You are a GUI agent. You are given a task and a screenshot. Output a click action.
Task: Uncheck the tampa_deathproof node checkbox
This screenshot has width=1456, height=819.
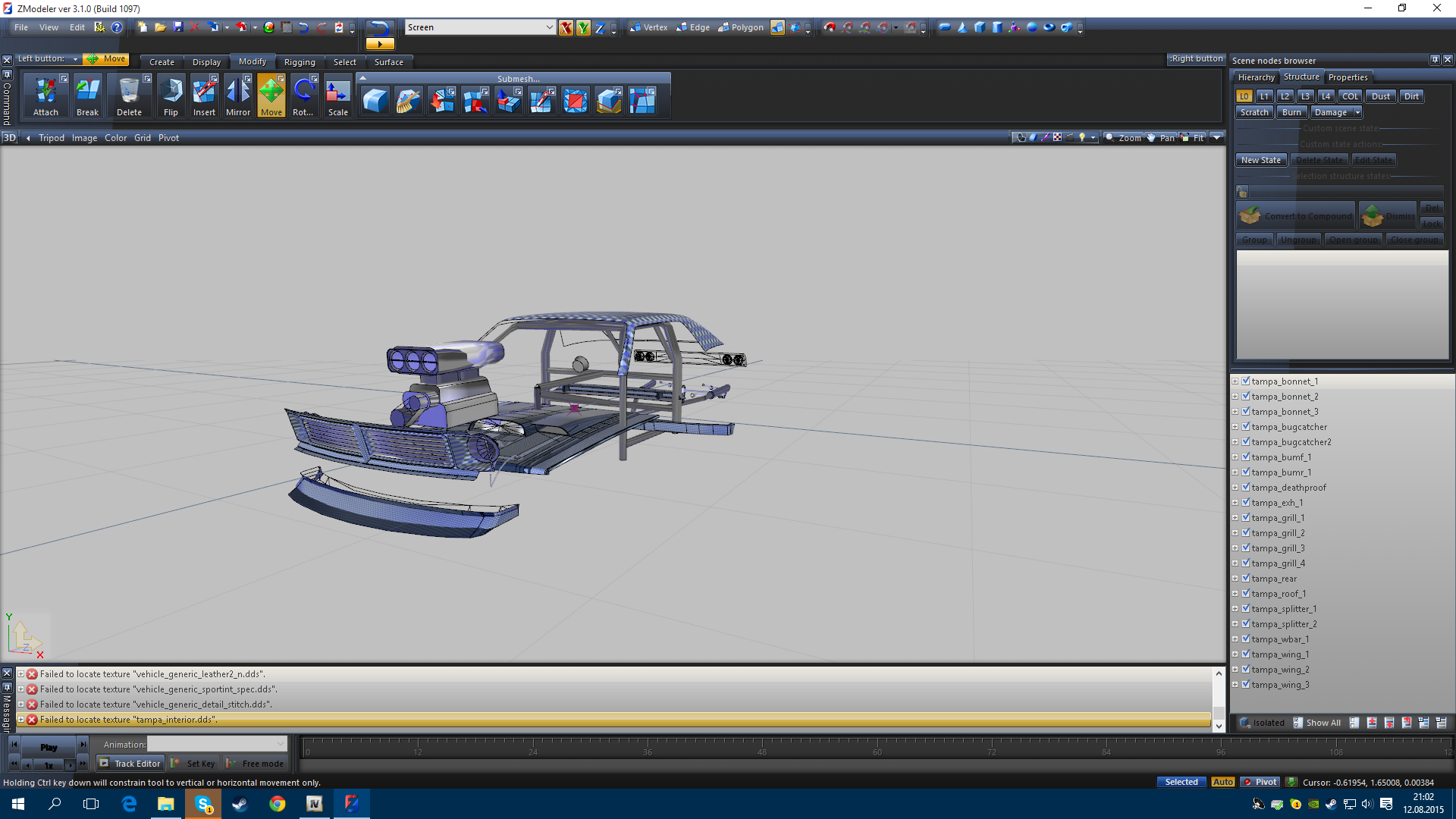point(1246,488)
